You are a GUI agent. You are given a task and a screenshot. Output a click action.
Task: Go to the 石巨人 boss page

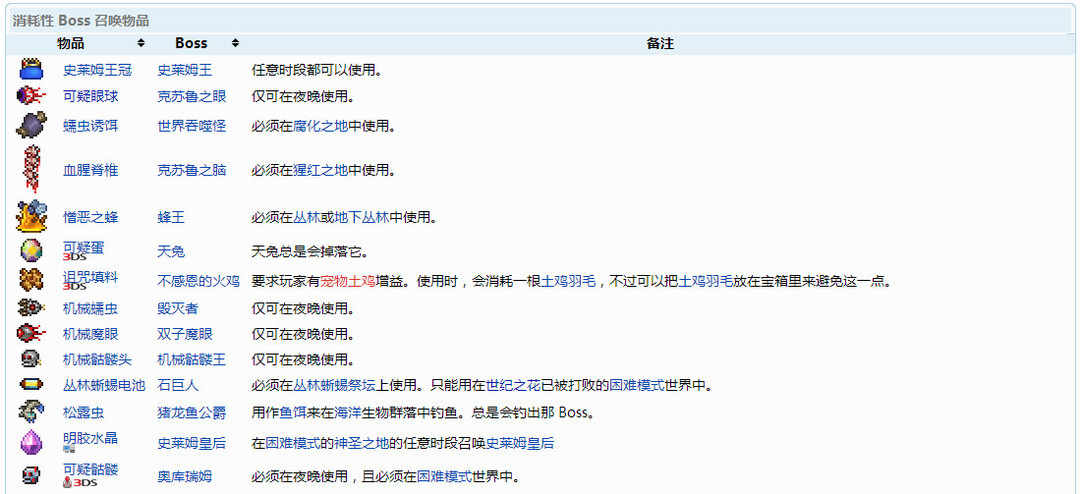pos(178,385)
